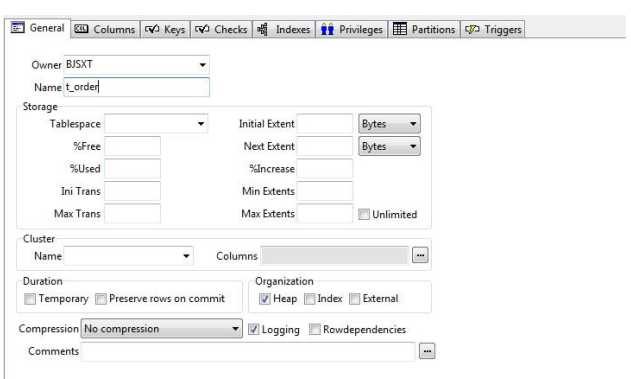Image resolution: width=631 pixels, height=379 pixels.
Task: Enable the Rowdependencies checkbox
Action: coord(315,329)
